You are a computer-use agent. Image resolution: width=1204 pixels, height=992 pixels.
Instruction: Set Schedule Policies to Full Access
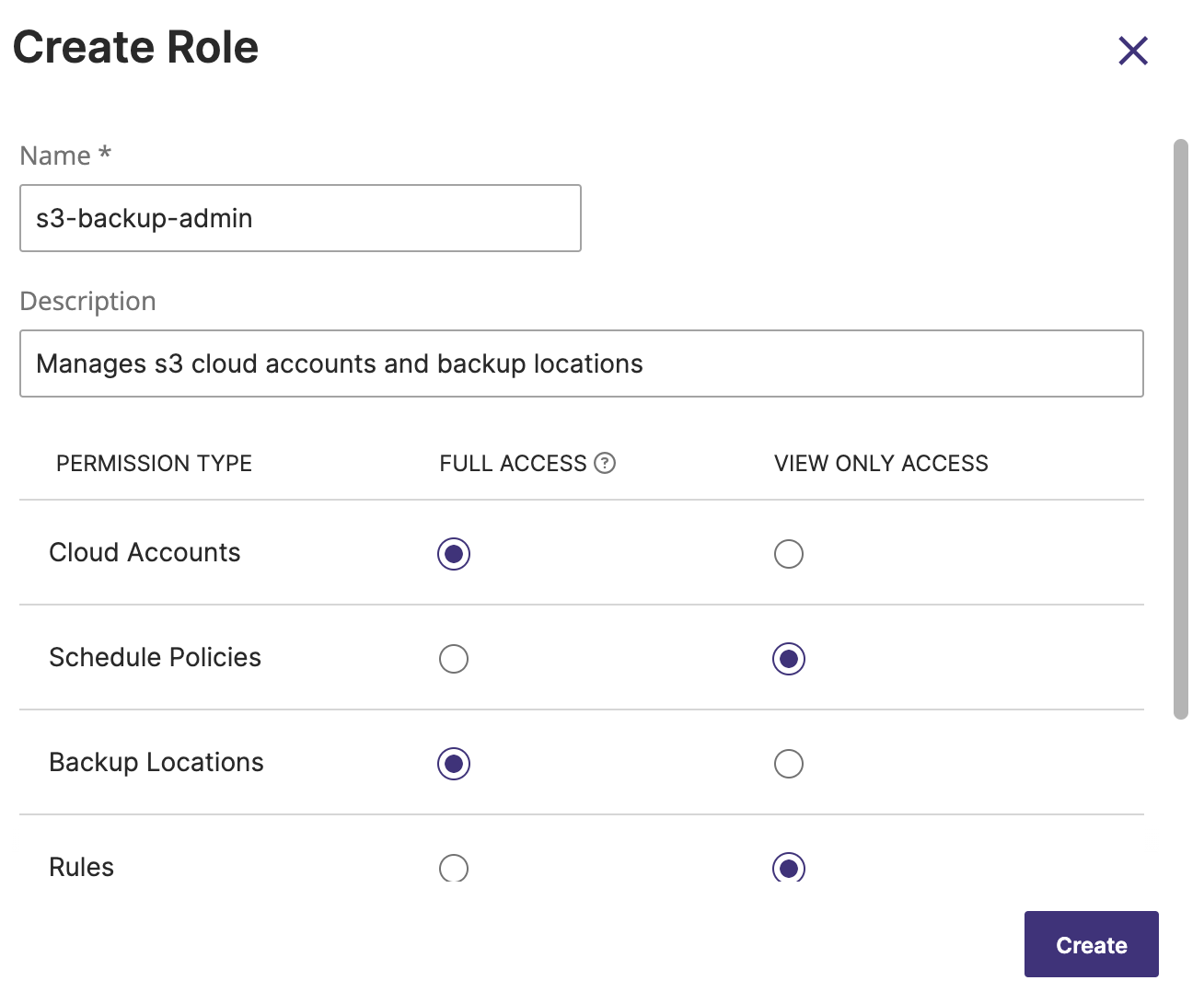[454, 659]
